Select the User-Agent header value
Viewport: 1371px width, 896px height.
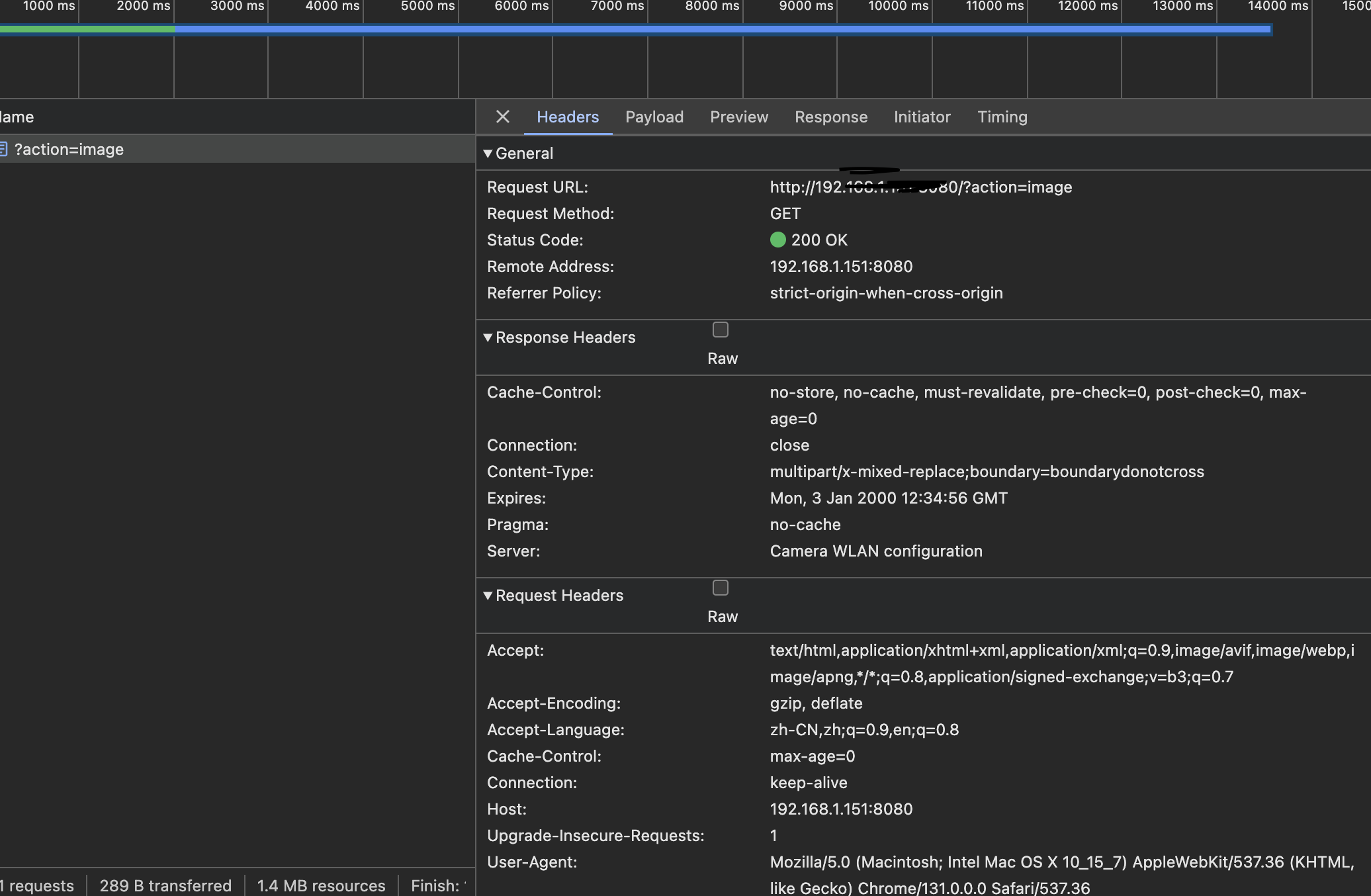tap(1062, 875)
